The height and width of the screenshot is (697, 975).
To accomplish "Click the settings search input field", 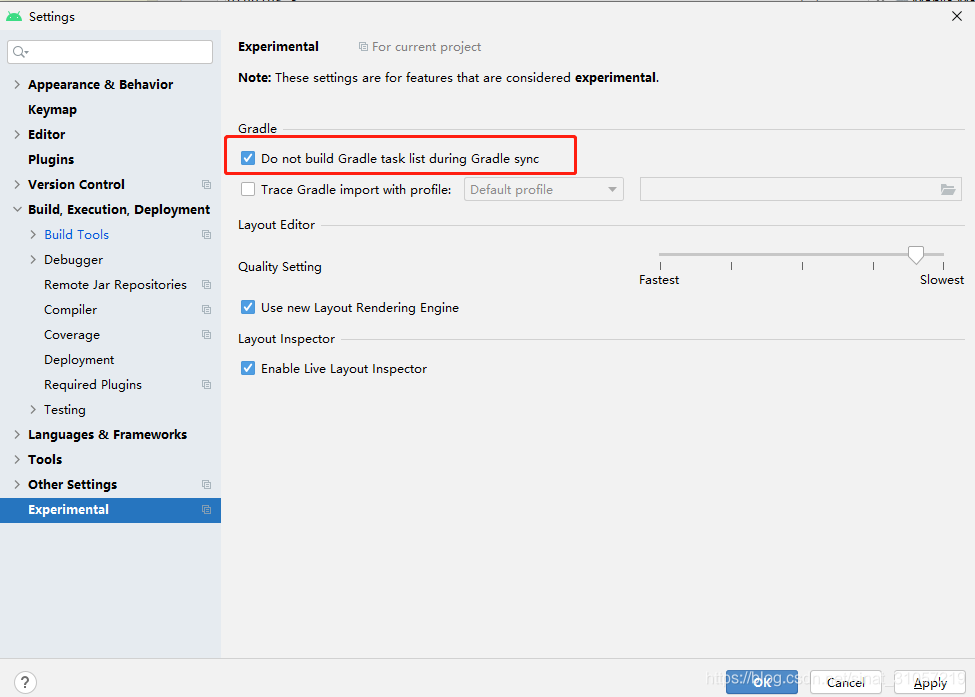I will tap(110, 52).
